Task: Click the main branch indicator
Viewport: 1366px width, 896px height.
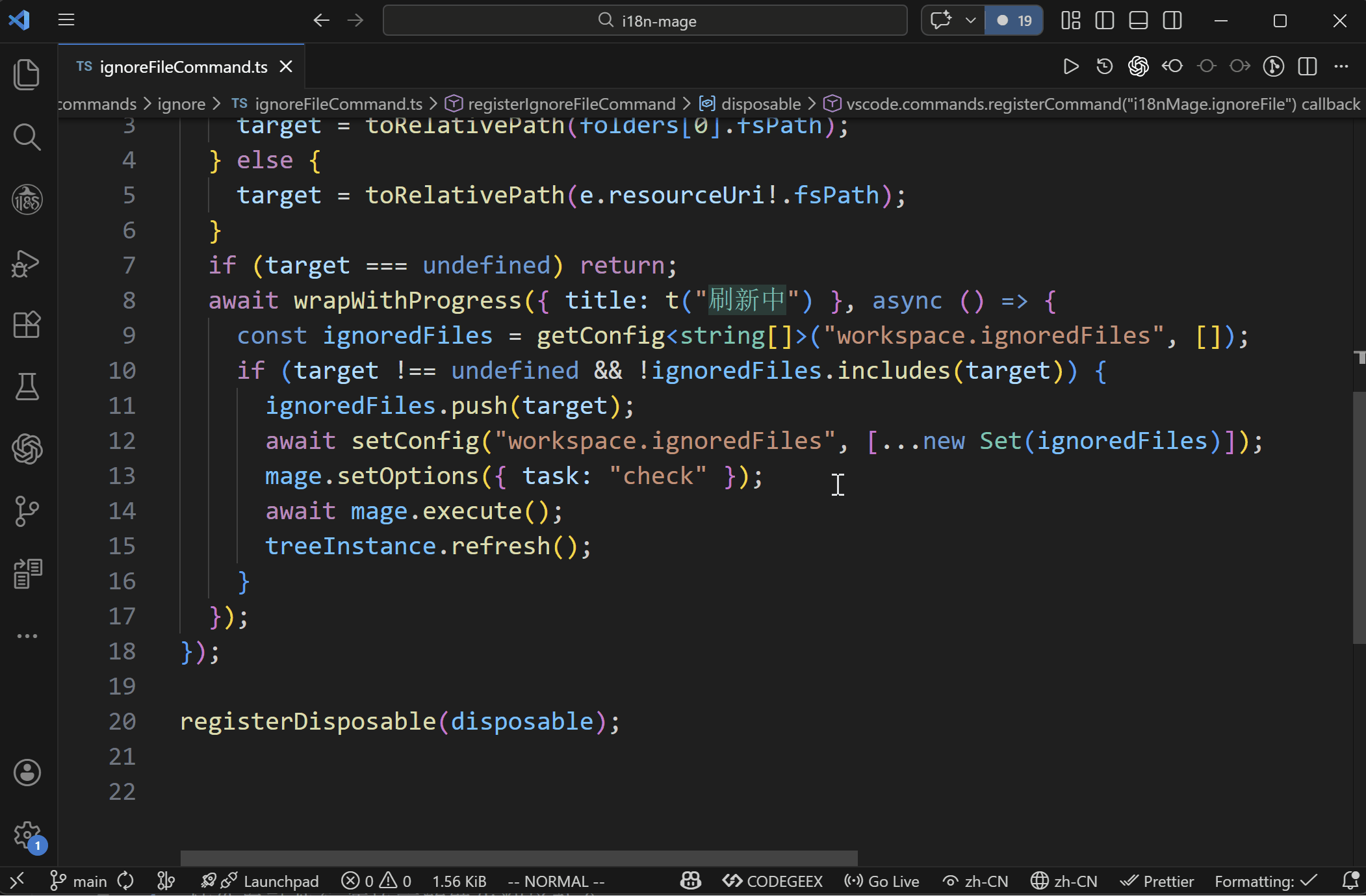Action: [x=79, y=881]
